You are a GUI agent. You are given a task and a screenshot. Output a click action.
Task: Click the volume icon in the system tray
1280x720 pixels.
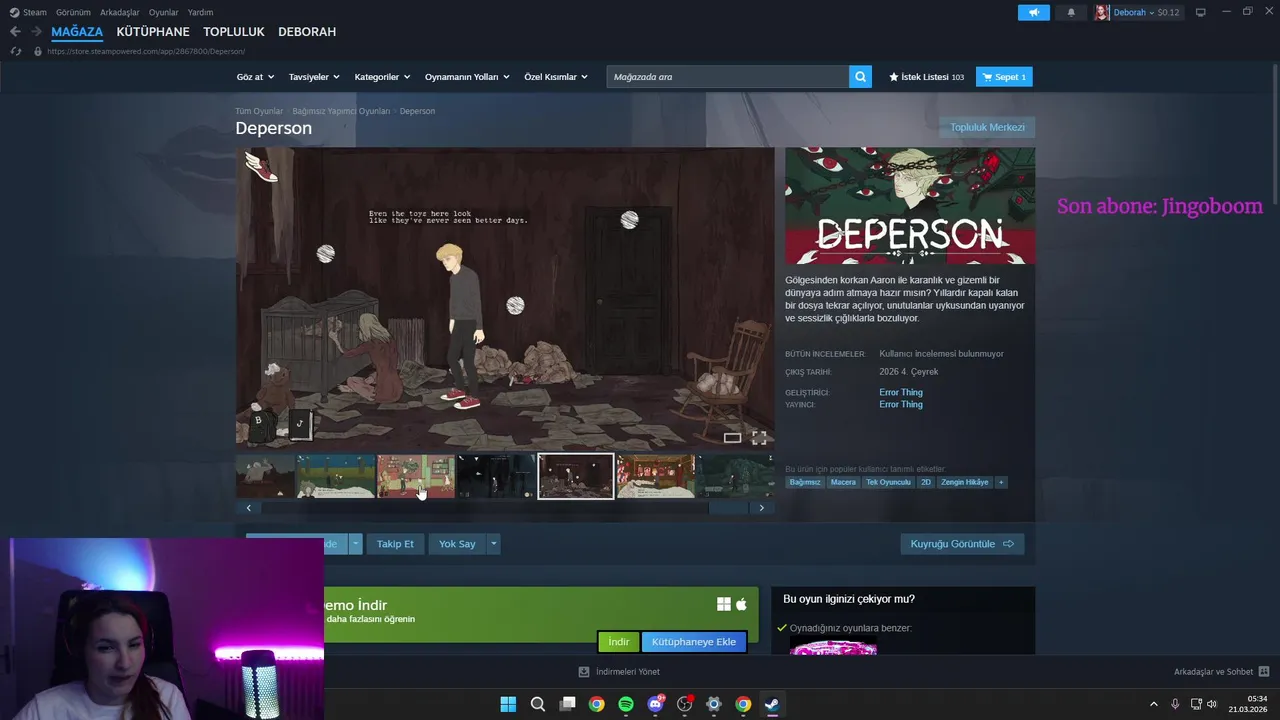click(x=1212, y=704)
